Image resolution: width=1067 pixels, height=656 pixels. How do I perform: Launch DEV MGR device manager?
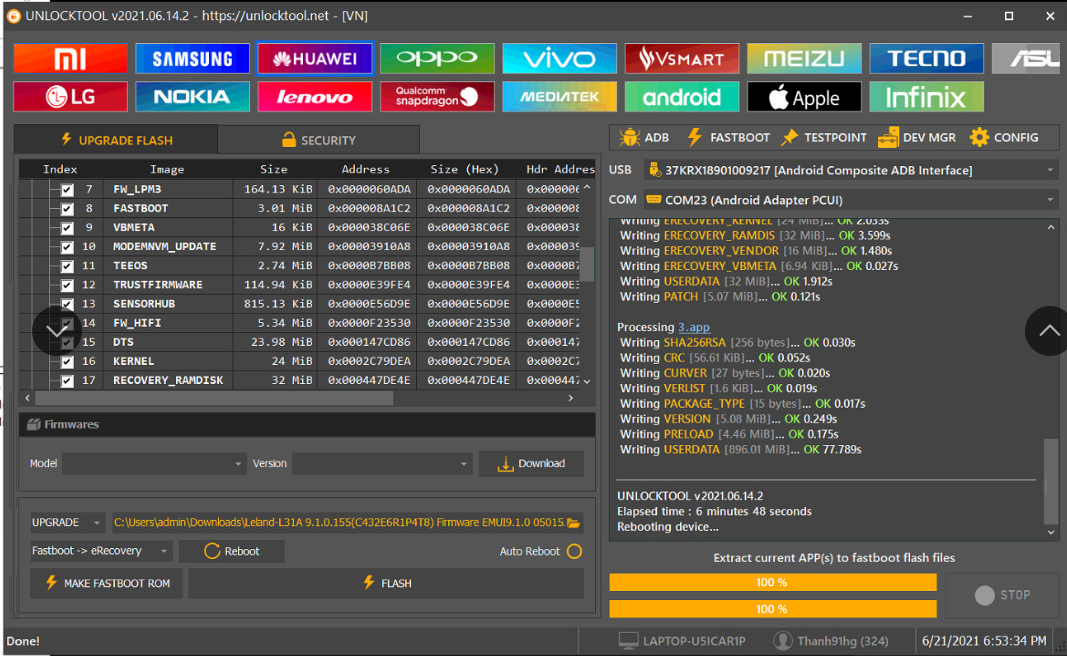[x=917, y=137]
